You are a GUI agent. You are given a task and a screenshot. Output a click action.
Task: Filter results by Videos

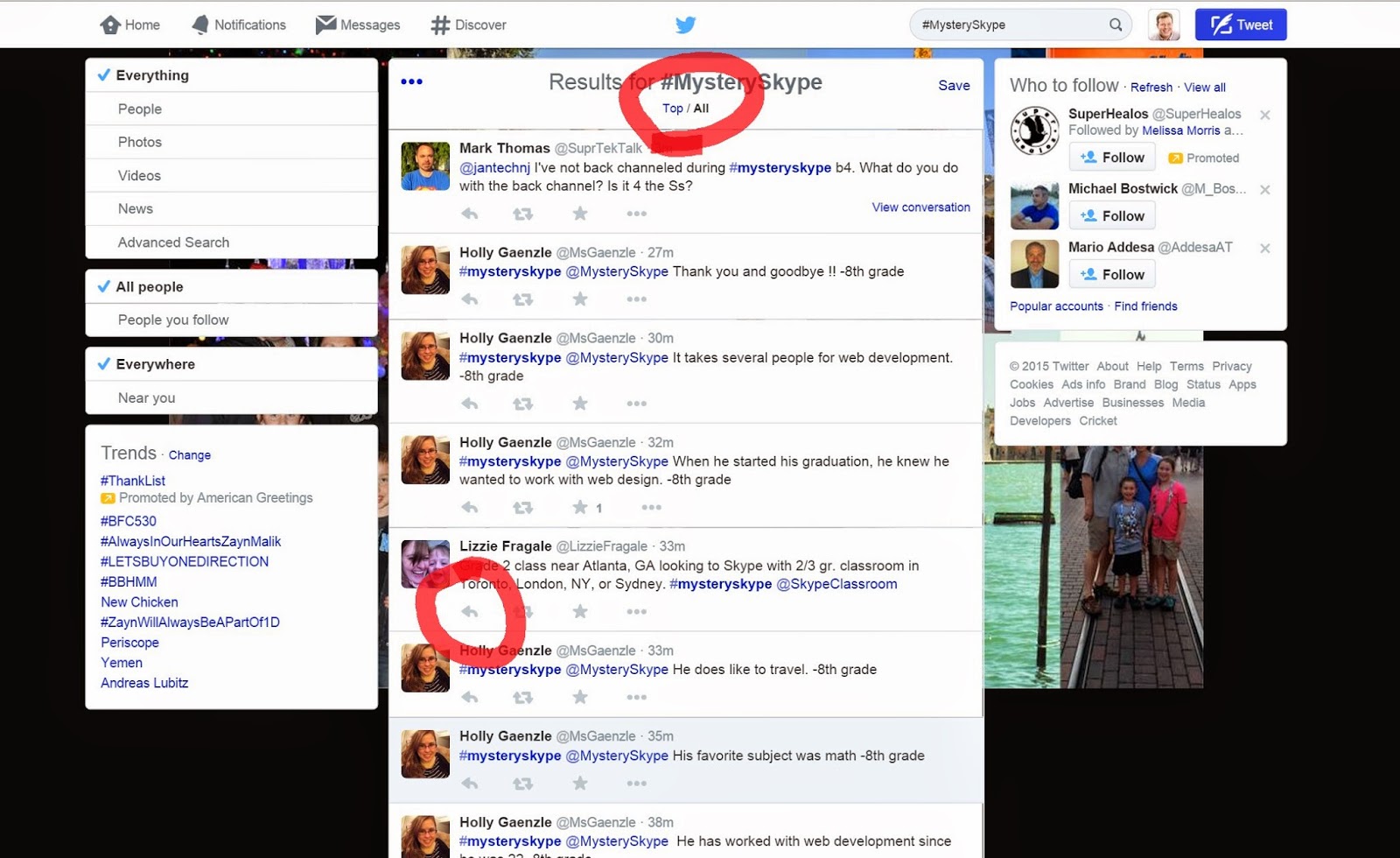[x=232, y=175]
